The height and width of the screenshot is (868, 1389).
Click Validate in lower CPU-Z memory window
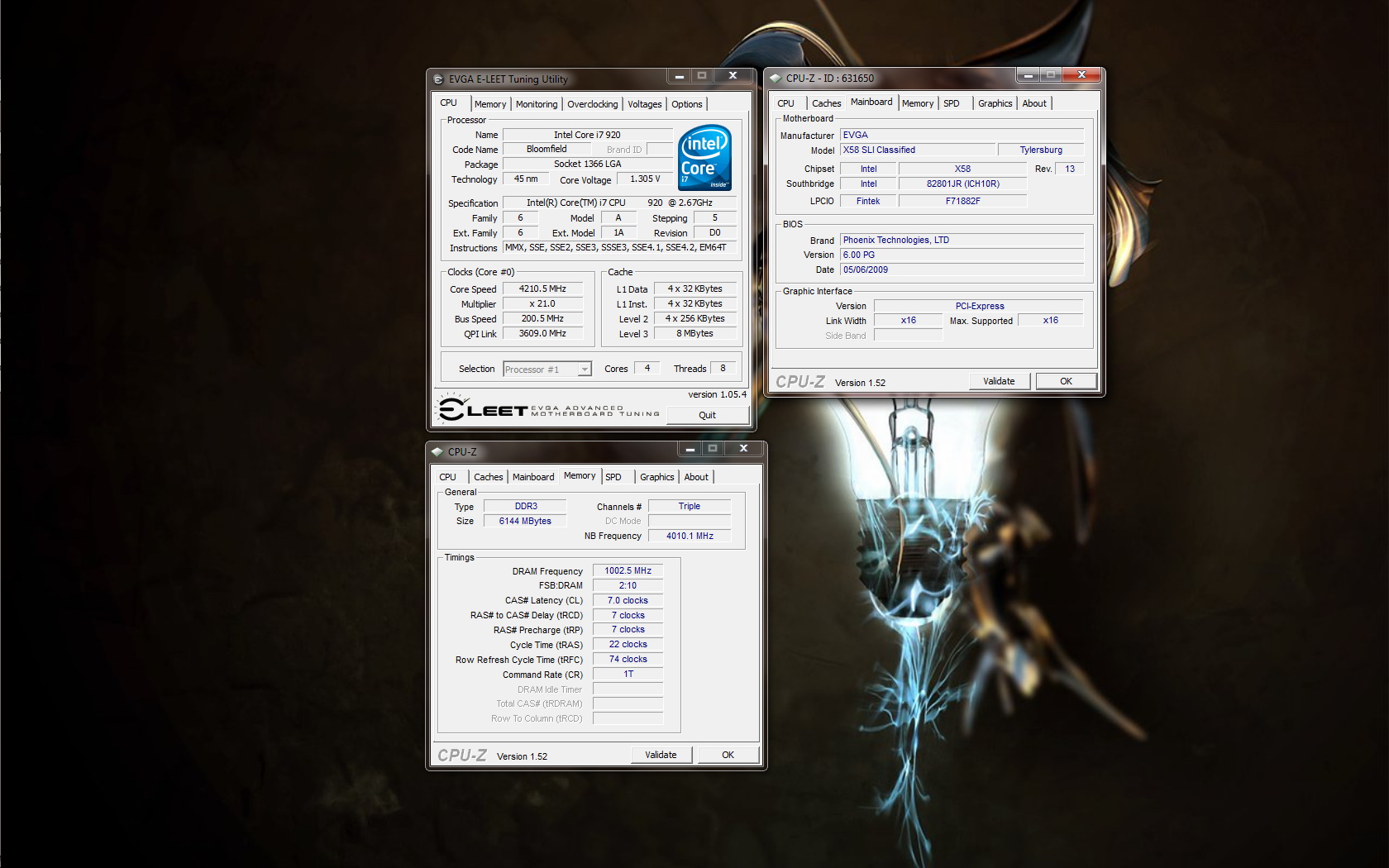661,755
